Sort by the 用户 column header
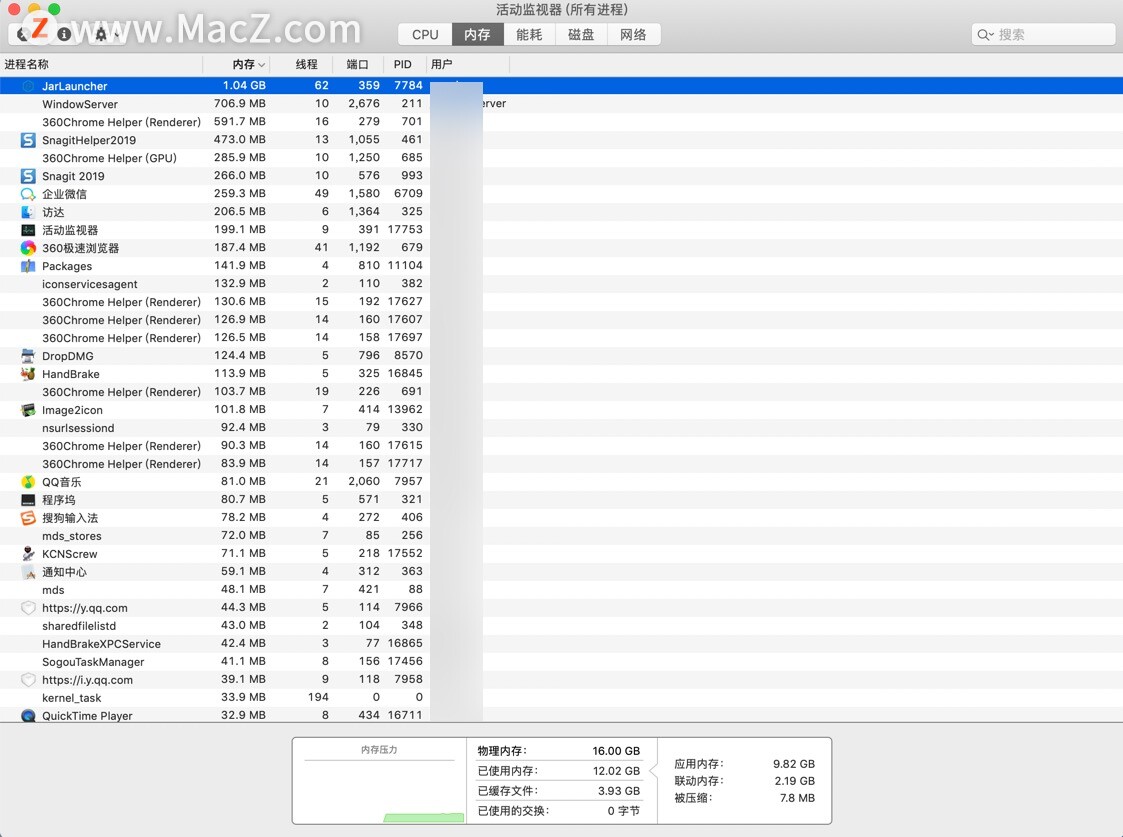This screenshot has width=1123, height=837. pyautogui.click(x=467, y=64)
